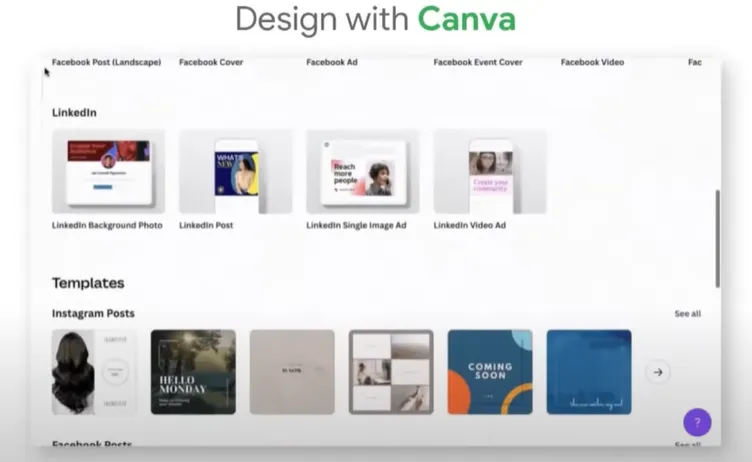Choose the Hello Monday Instagram template
This screenshot has height=462, width=752.
(193, 372)
